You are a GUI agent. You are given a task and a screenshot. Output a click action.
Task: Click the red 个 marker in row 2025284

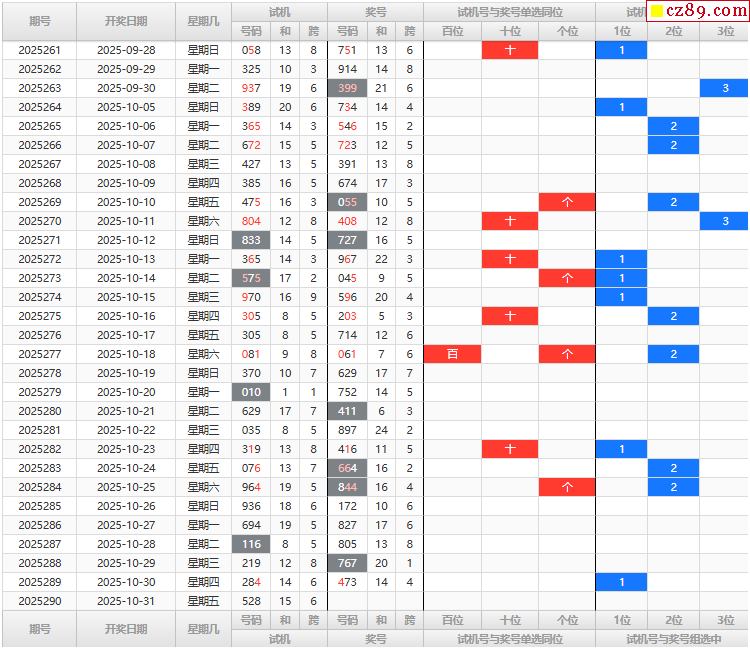pos(567,487)
